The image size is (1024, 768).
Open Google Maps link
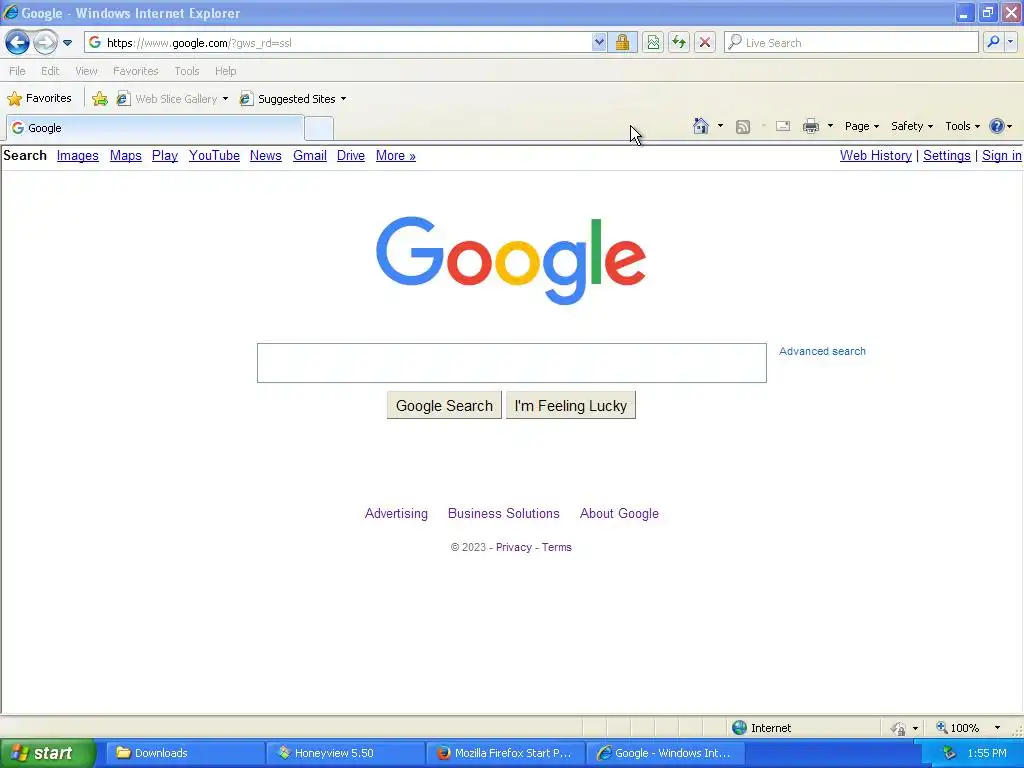click(125, 155)
